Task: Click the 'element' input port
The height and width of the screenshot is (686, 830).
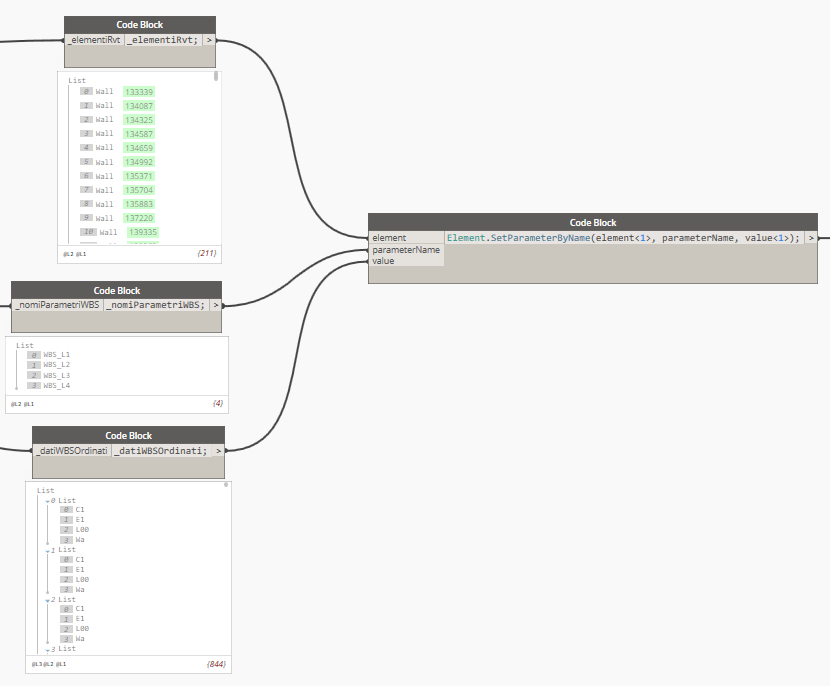Action: 388,238
